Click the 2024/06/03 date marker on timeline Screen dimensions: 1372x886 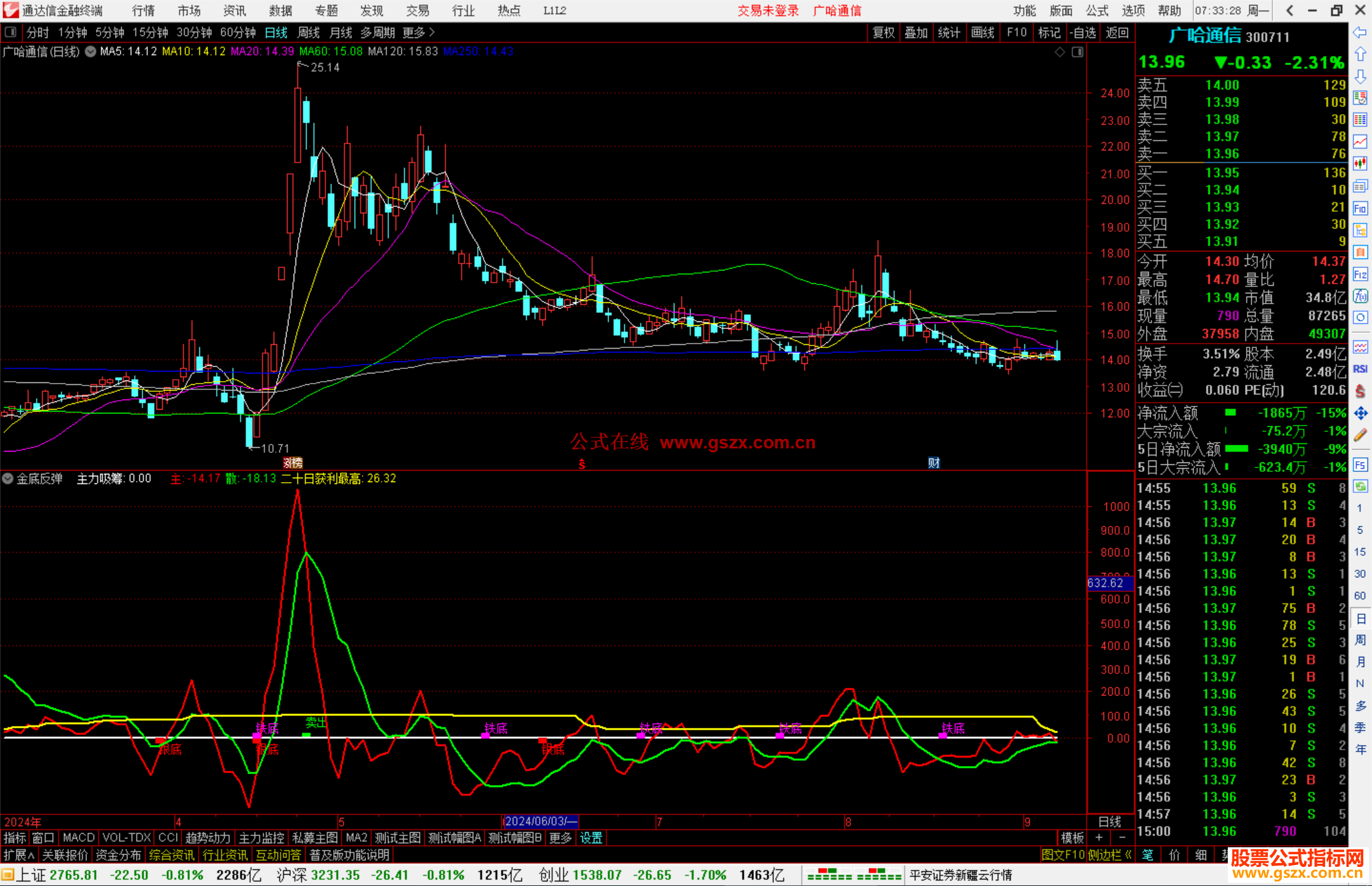(x=540, y=821)
